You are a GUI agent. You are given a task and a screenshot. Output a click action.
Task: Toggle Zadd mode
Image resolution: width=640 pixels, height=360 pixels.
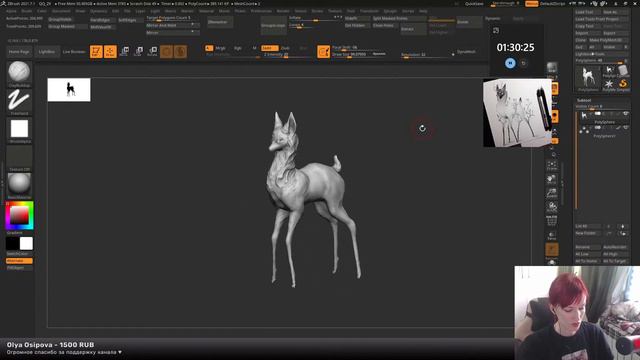coord(269,48)
